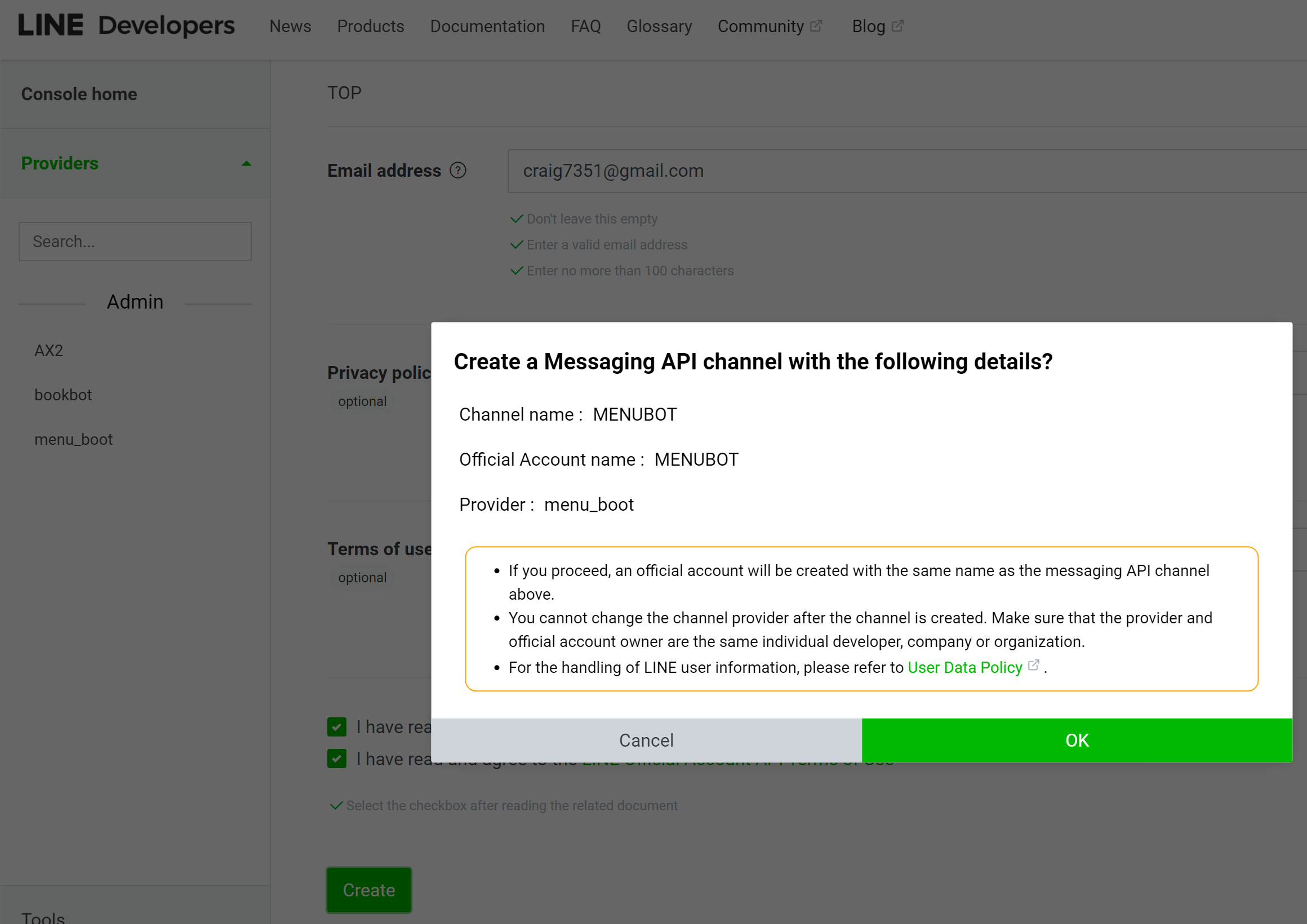The height and width of the screenshot is (924, 1307).
Task: Open the News menu item
Action: tap(290, 26)
